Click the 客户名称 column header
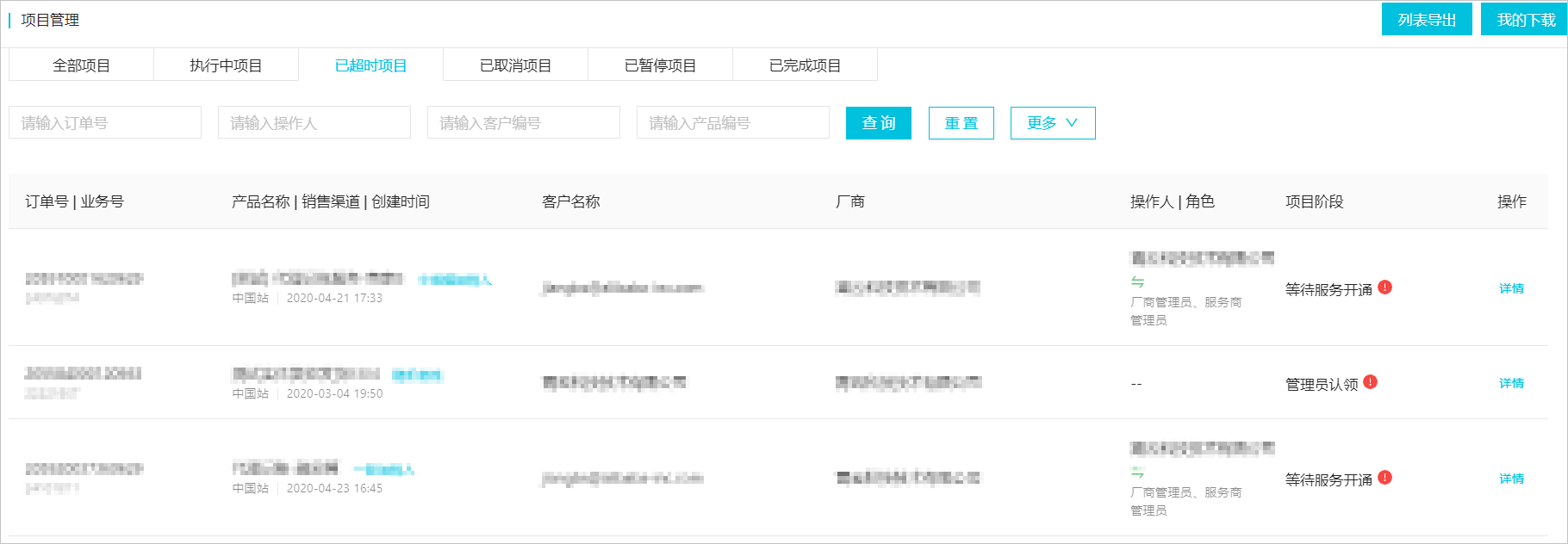This screenshot has height=544, width=1568. 571,201
